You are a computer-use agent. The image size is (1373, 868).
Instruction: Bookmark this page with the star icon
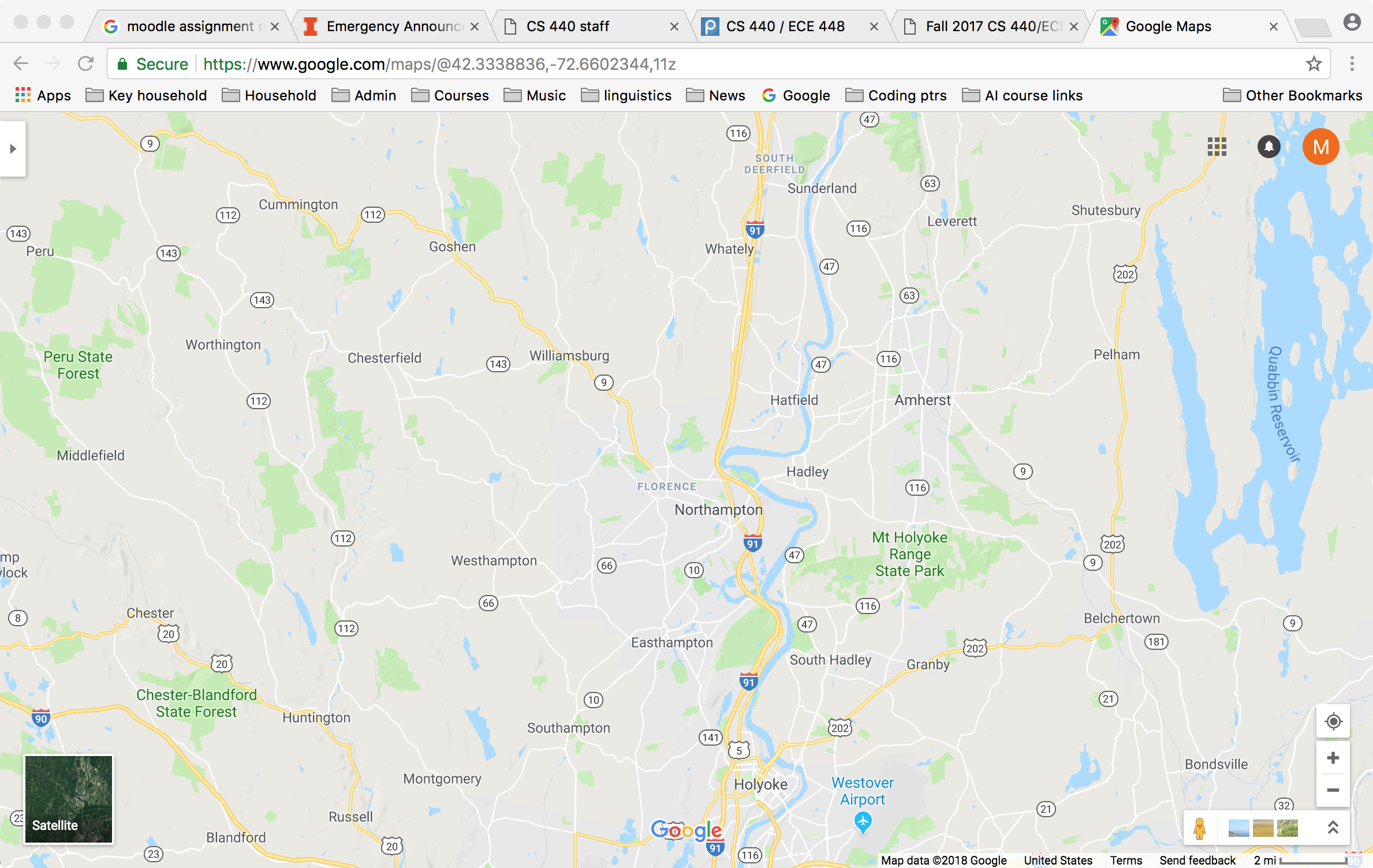[1314, 64]
